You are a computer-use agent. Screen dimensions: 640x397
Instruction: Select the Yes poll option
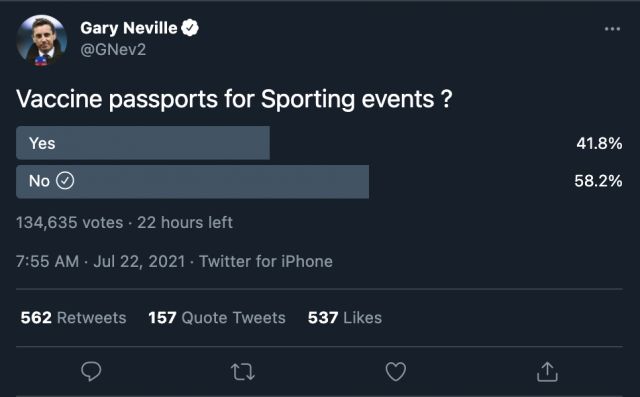(143, 143)
